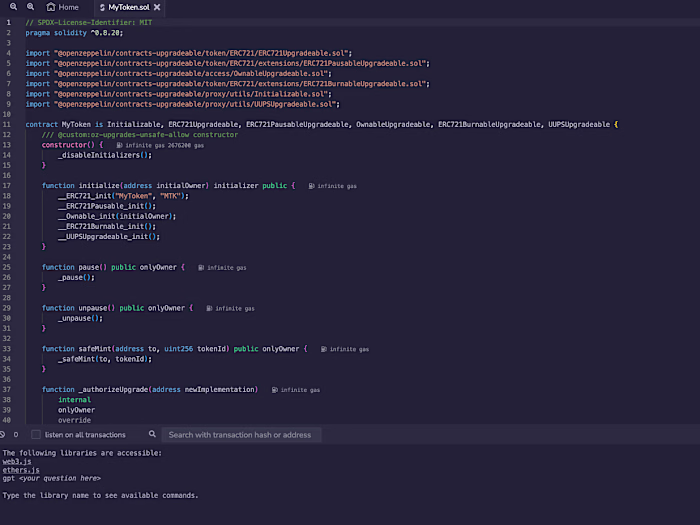The width and height of the screenshot is (700, 525).
Task: Click 'gpt <your question here>' terminal text
Action: (51, 479)
